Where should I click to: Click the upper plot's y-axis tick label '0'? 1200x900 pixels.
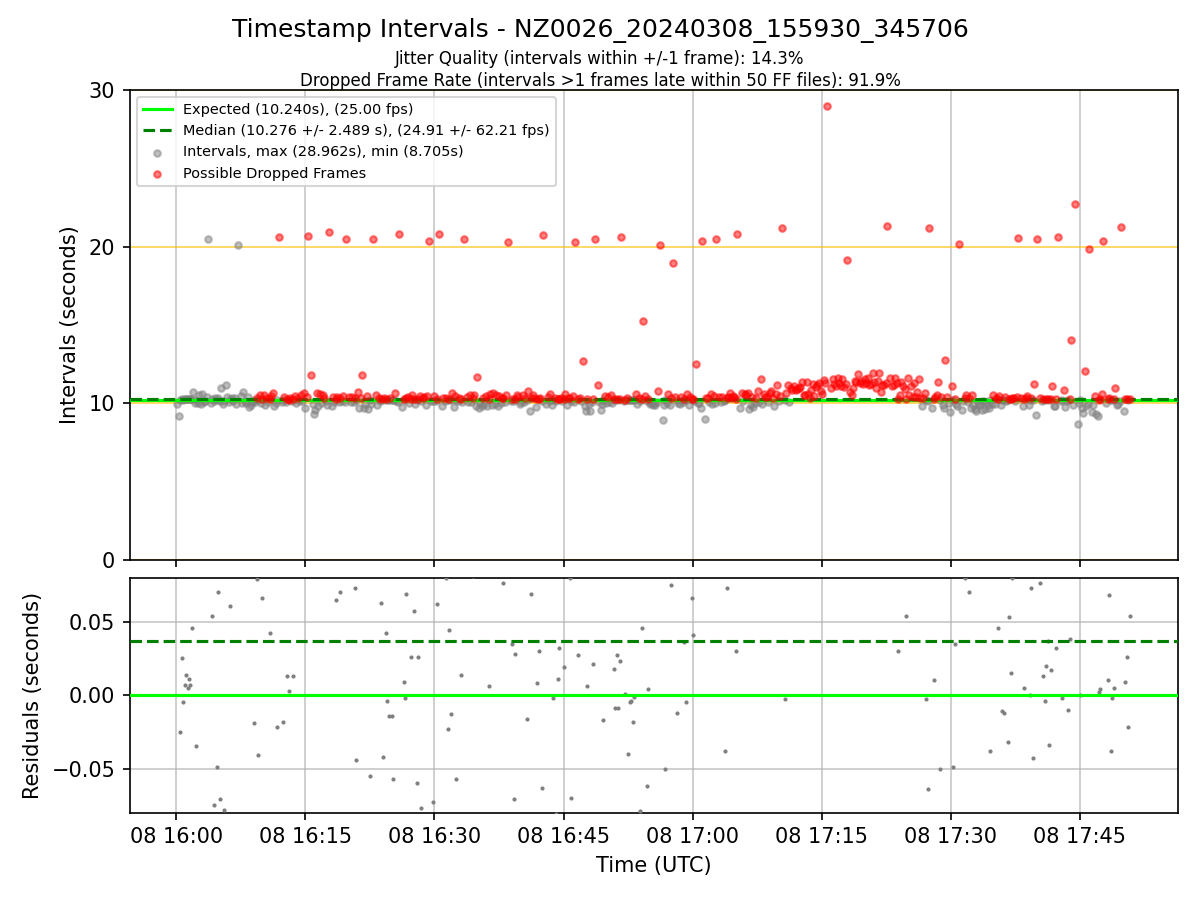click(108, 560)
